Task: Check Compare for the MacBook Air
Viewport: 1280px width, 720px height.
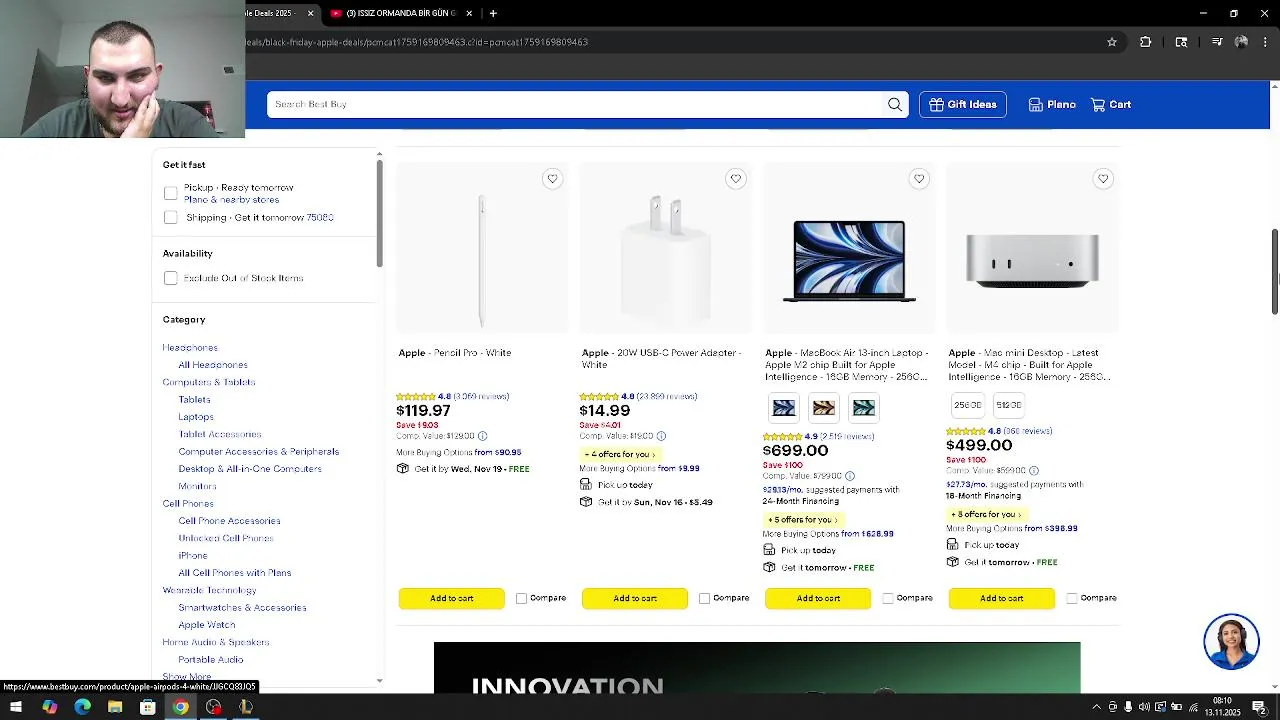Action: [888, 598]
